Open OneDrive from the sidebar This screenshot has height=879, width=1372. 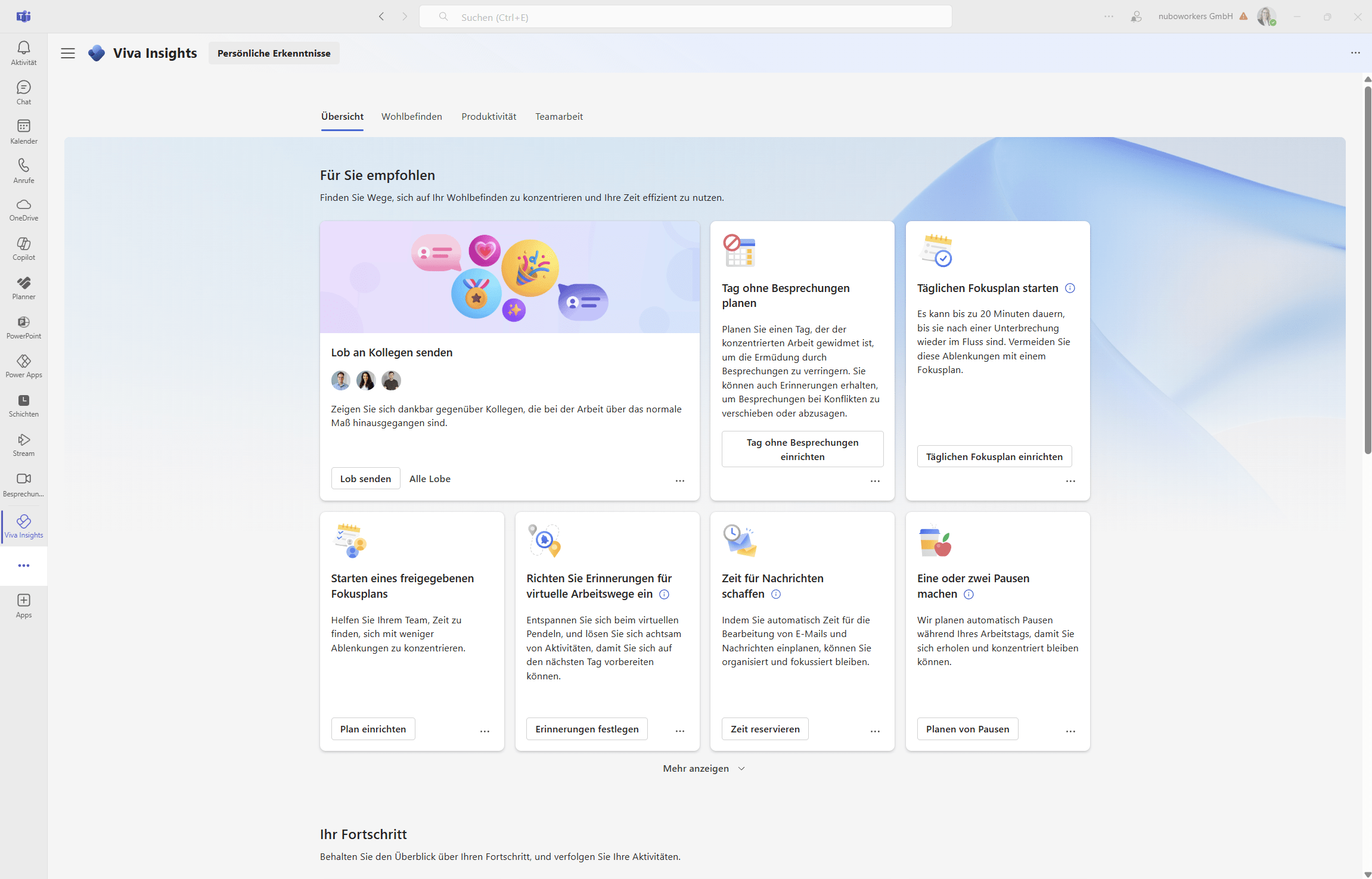pos(23,209)
